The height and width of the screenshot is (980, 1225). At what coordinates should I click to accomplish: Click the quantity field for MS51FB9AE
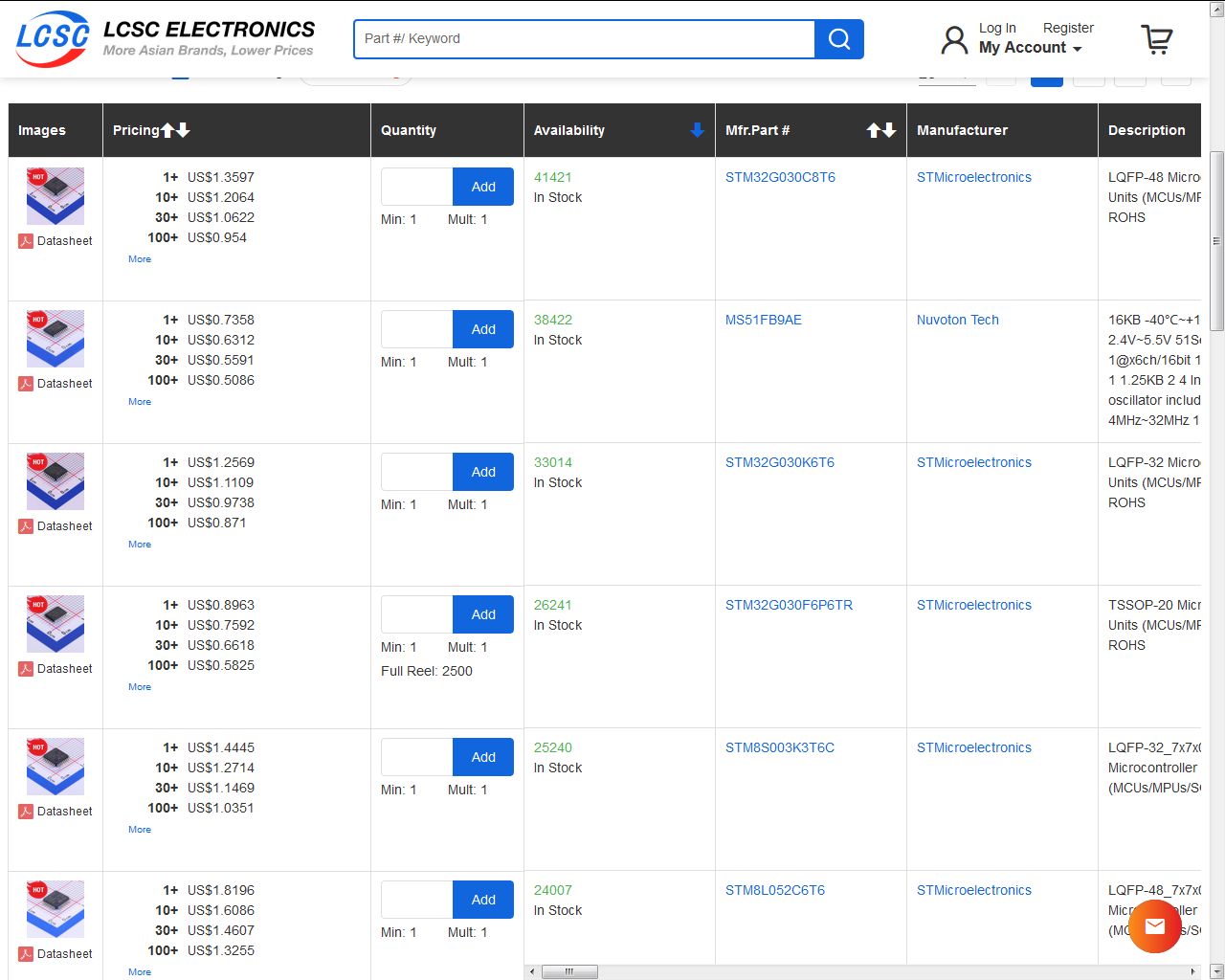[x=416, y=329]
